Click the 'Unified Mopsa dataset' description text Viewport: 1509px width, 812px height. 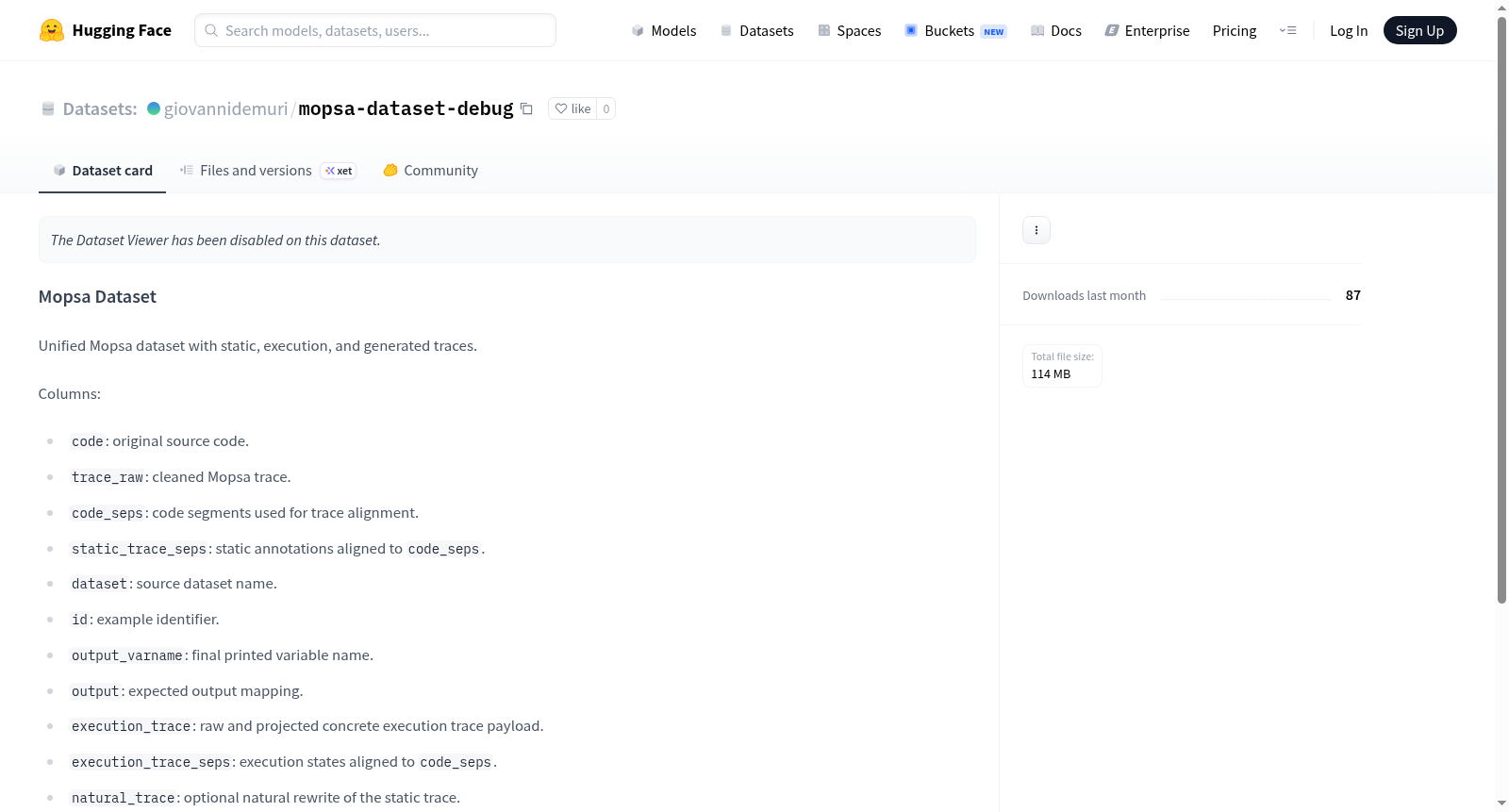(x=257, y=346)
